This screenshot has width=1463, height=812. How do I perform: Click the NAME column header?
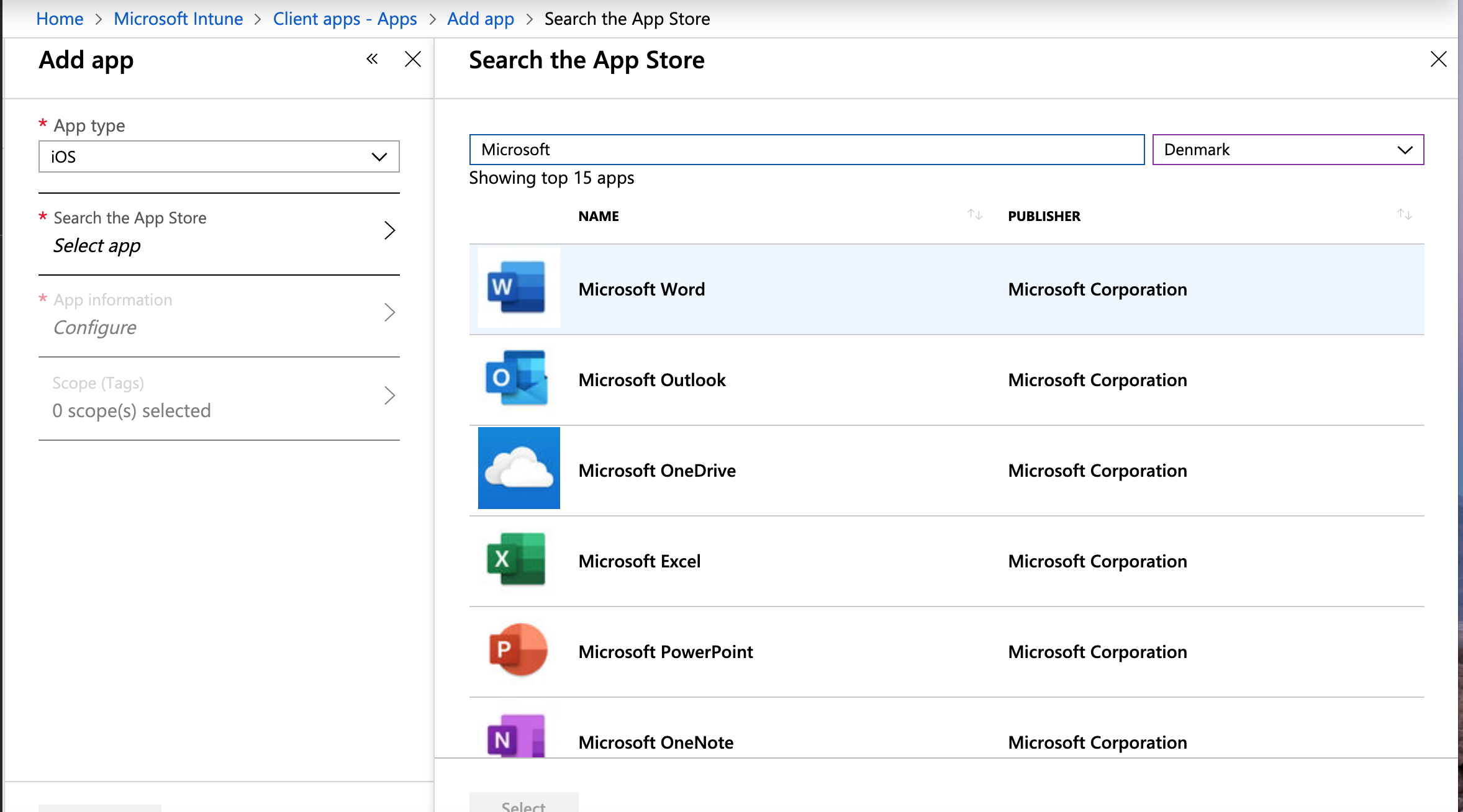click(599, 216)
